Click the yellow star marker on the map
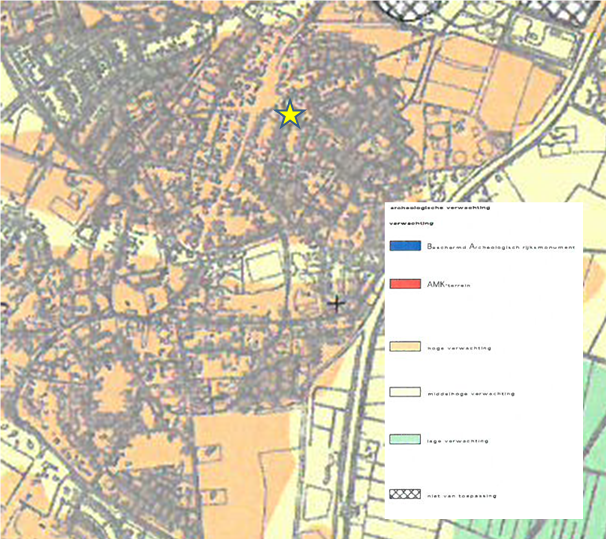606x539 pixels. 289,114
